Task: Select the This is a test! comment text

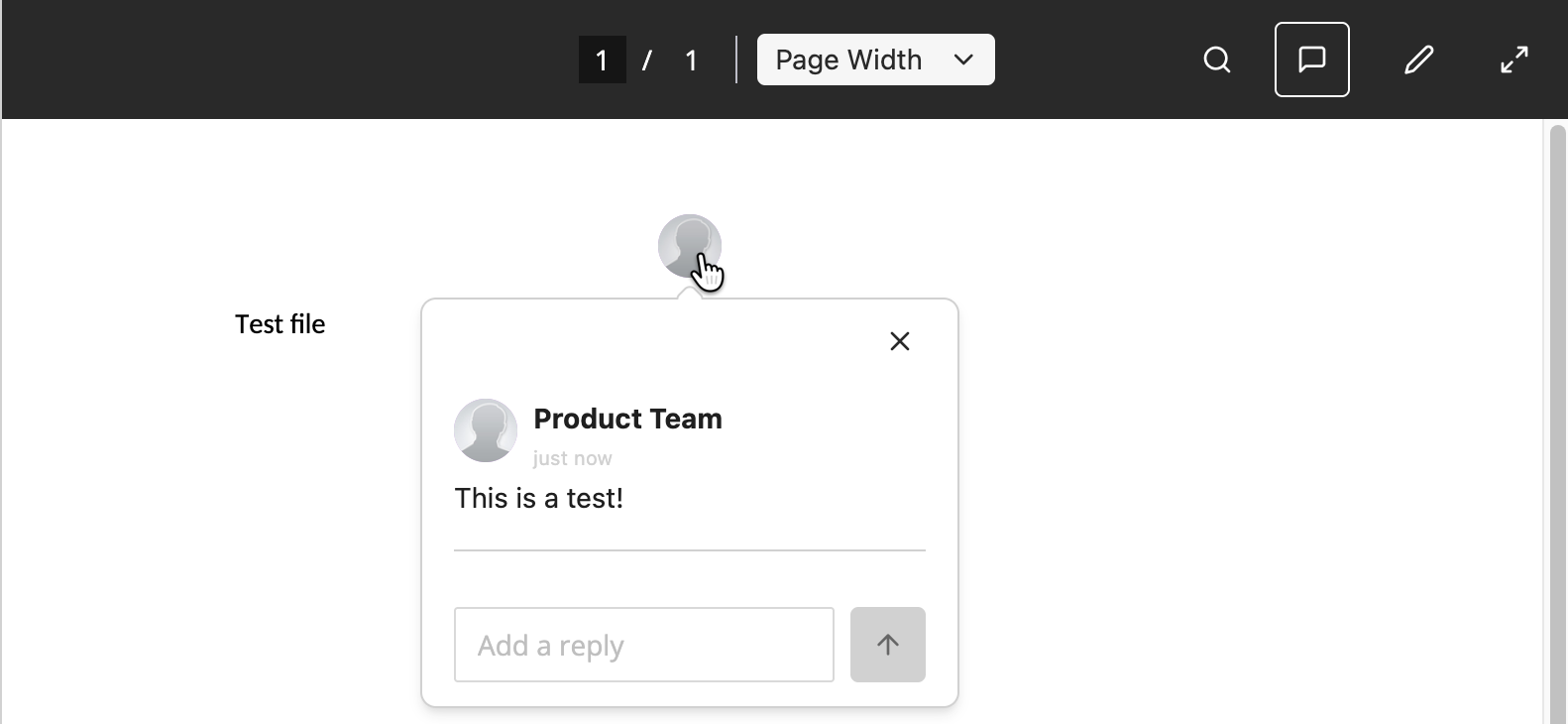Action: pos(539,498)
